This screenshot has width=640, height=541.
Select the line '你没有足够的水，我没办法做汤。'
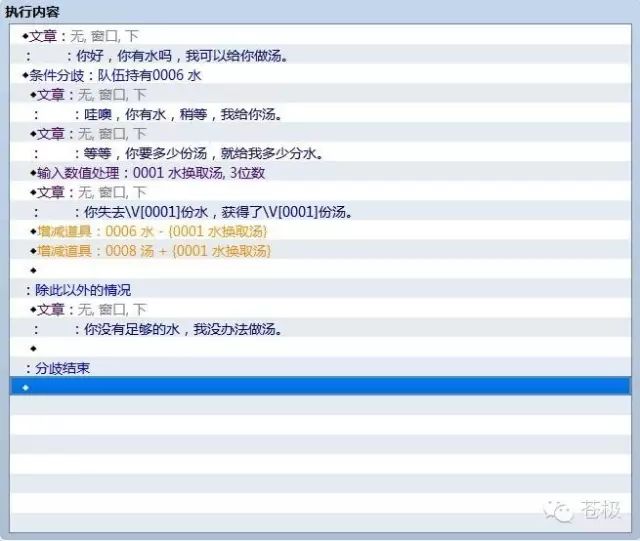pos(320,329)
